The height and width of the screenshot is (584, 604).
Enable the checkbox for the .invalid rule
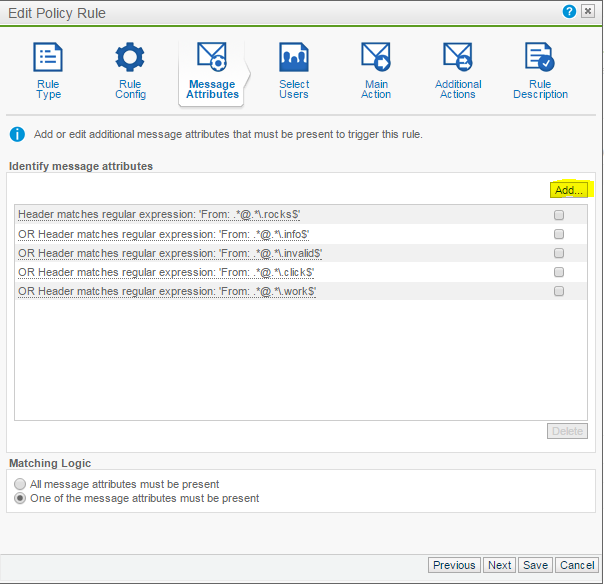559,253
